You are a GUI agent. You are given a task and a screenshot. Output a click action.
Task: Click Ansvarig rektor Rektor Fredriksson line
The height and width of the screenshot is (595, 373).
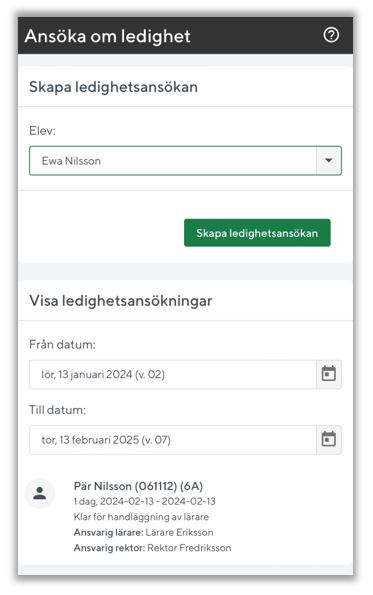pyautogui.click(x=152, y=548)
